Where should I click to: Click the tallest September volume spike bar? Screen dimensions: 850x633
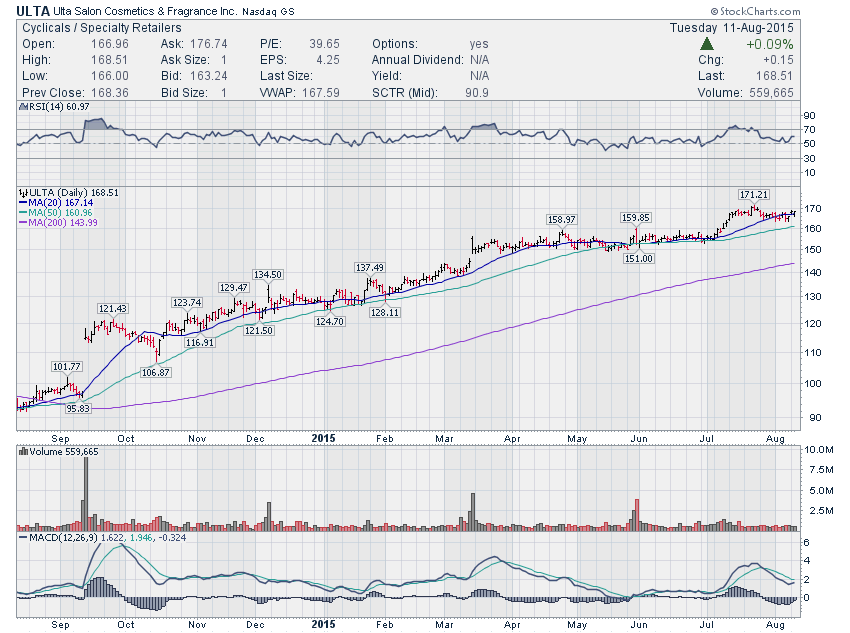[86, 493]
